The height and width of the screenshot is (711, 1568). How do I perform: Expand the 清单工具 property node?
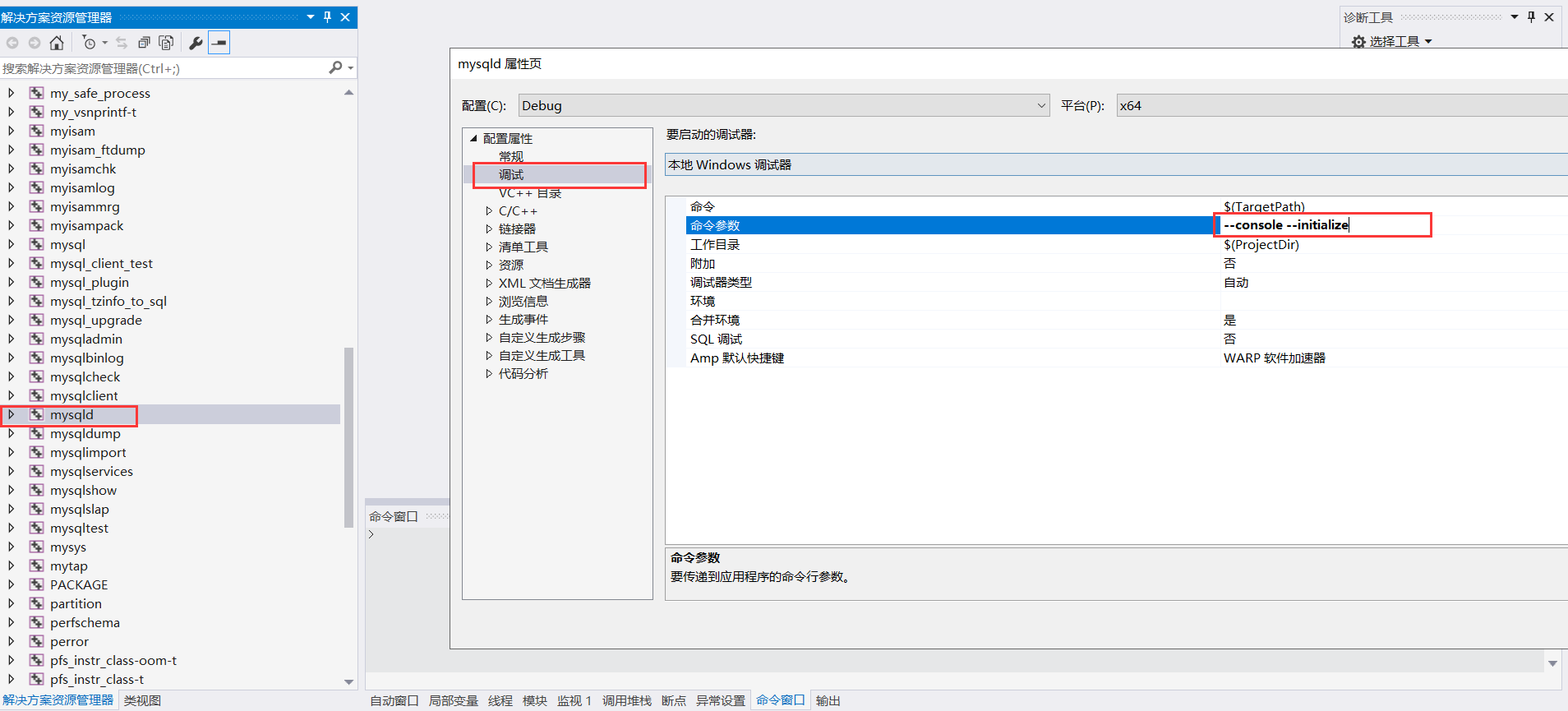[x=489, y=247]
